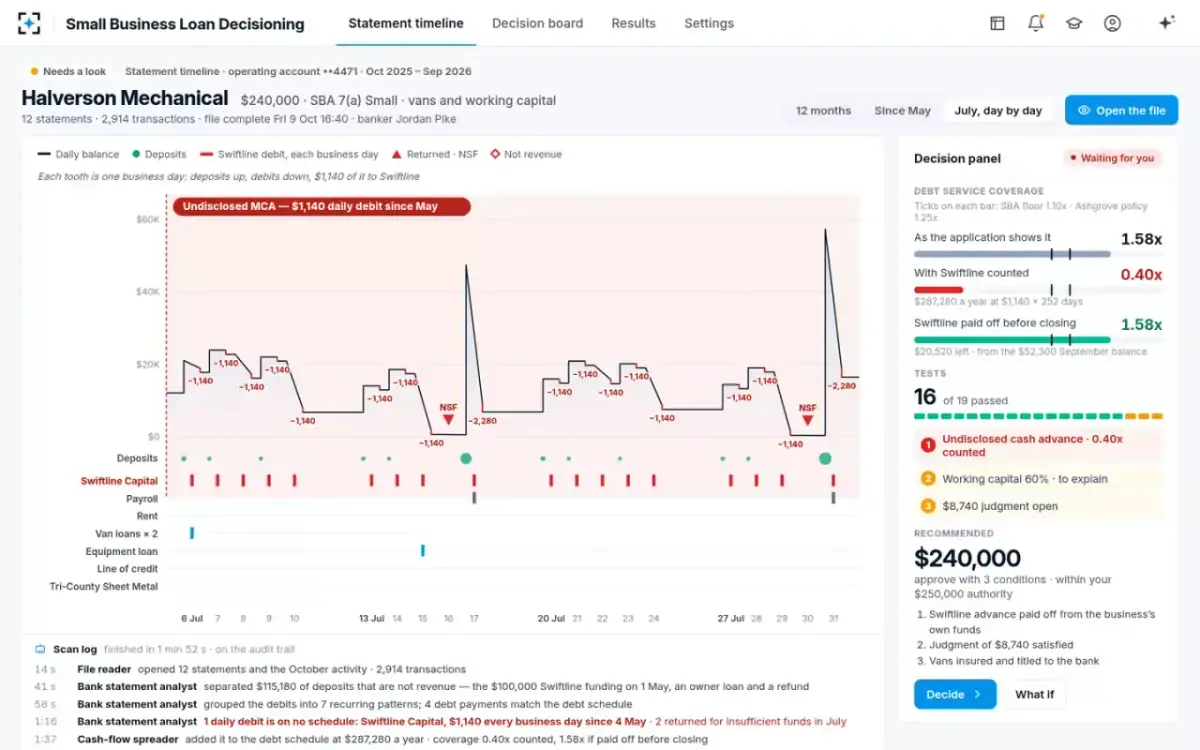Screen dimensions: 1200x750
Task: Click the orange circle numbered 3
Action: pyautogui.click(x=928, y=506)
